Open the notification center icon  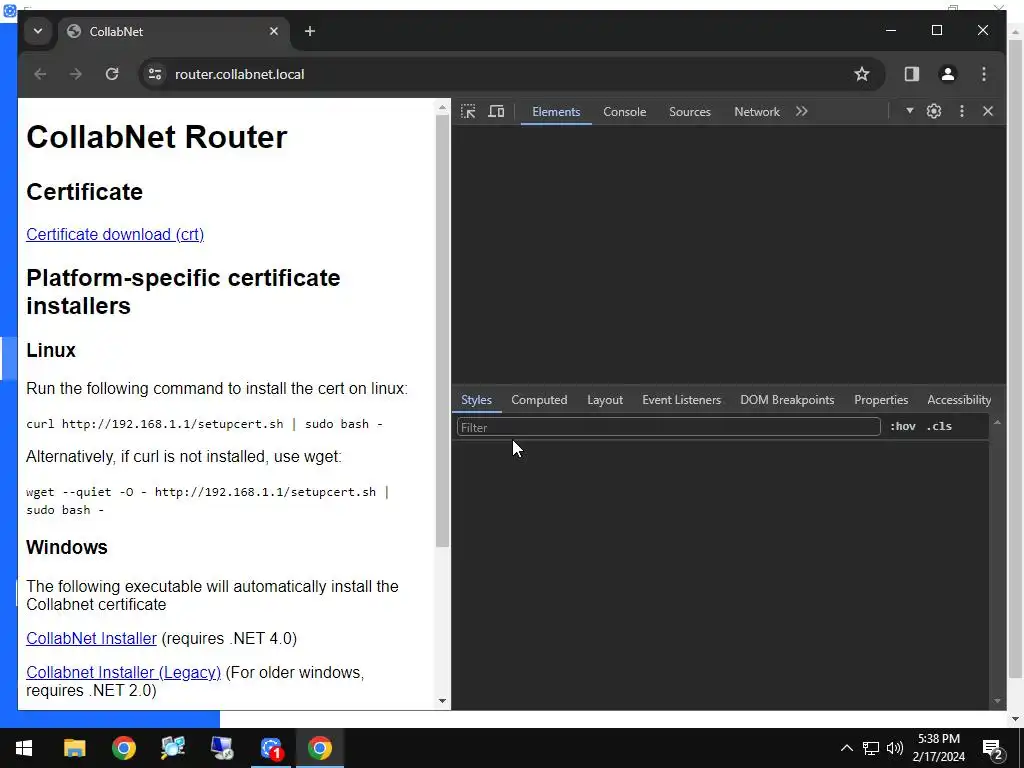(x=993, y=748)
